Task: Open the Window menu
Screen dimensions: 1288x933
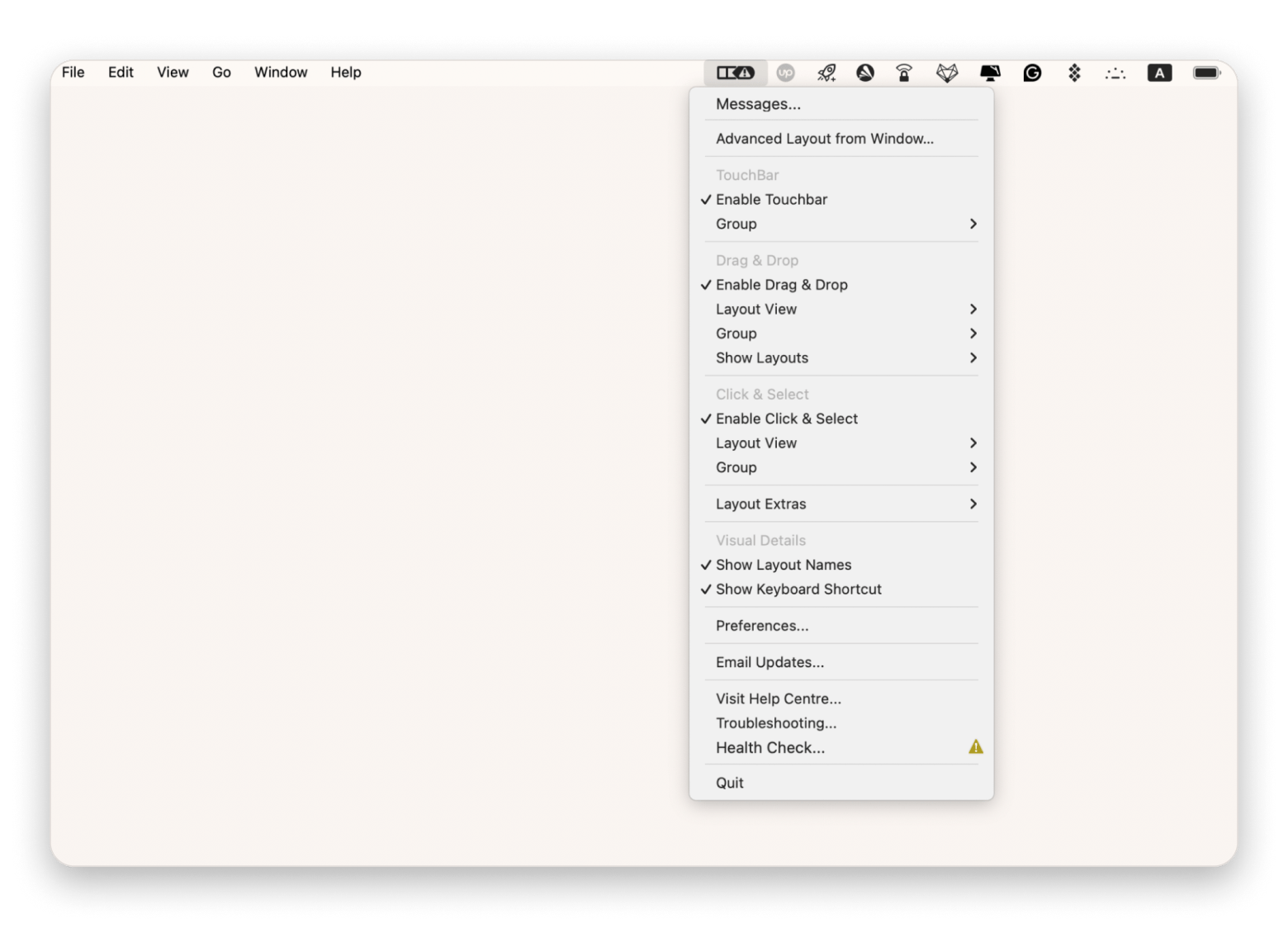Action: pyautogui.click(x=280, y=73)
